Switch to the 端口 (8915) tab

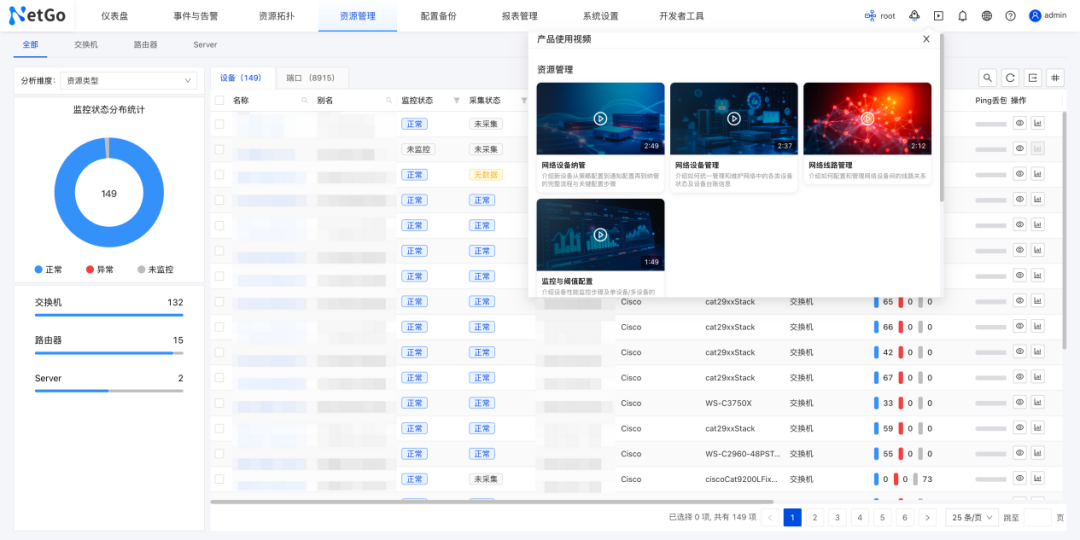point(311,78)
